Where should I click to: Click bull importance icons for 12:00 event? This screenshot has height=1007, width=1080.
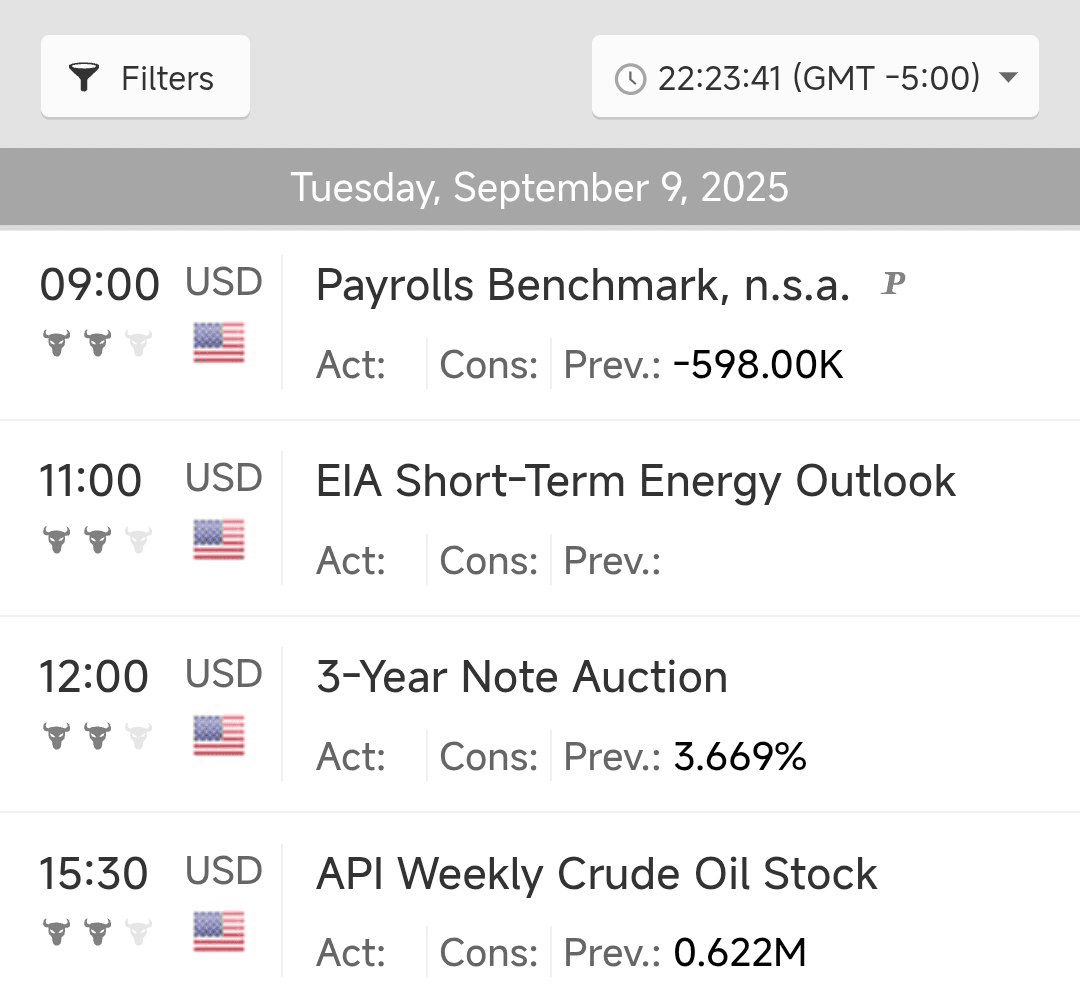point(97,737)
